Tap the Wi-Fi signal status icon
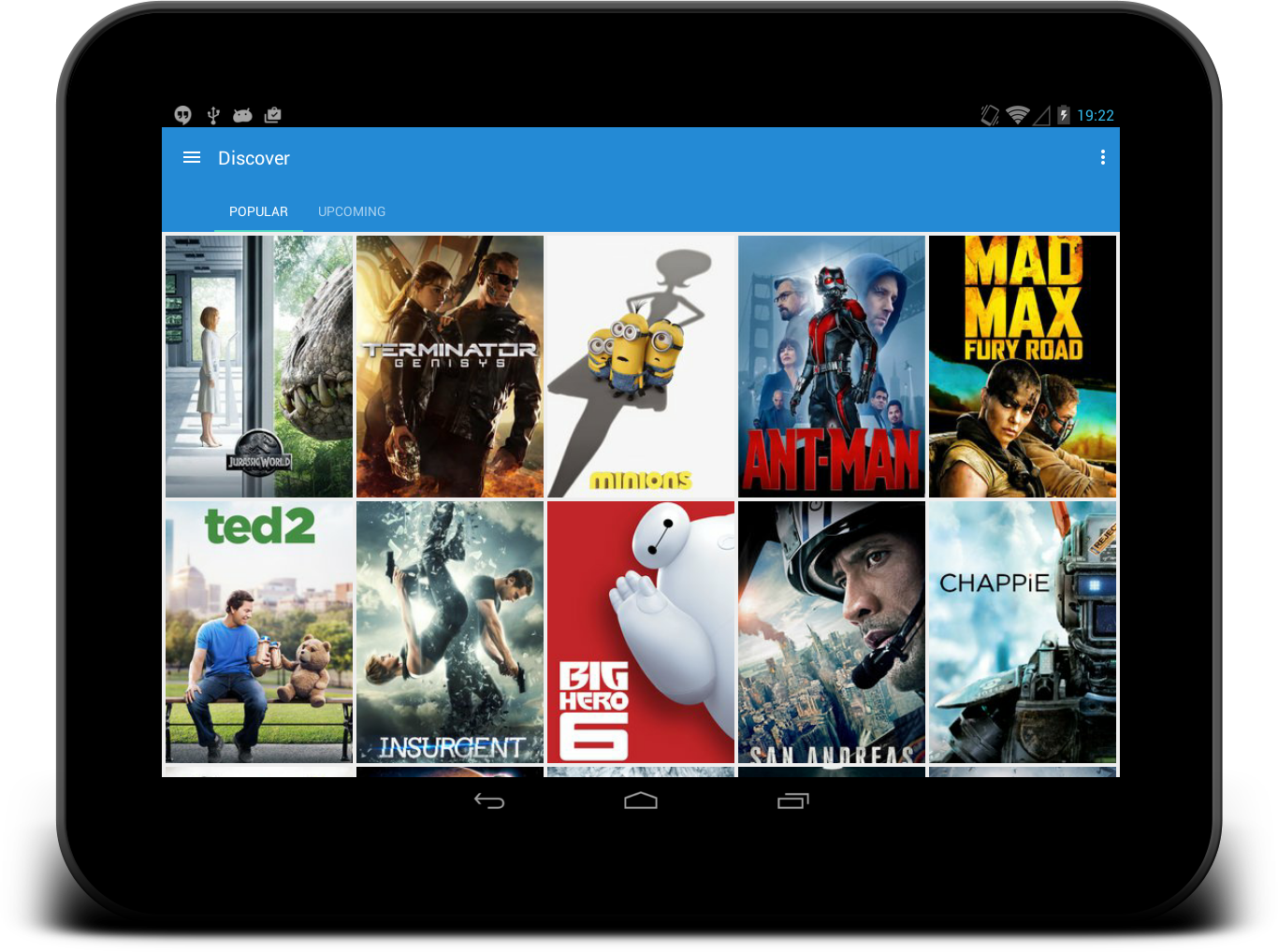This screenshot has width=1278, height=952. pyautogui.click(x=1017, y=115)
